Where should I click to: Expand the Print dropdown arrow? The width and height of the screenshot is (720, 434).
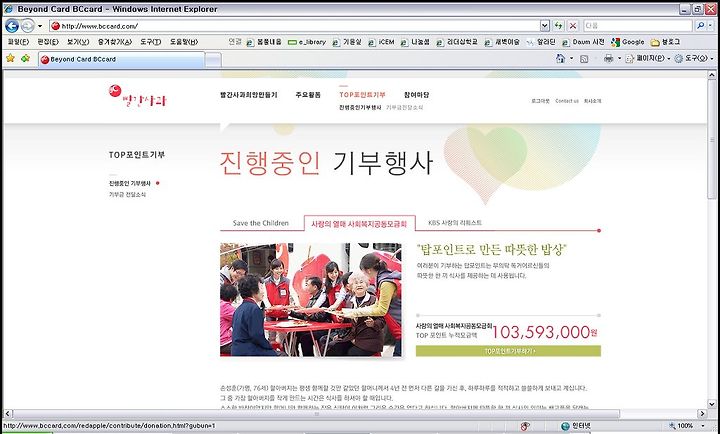click(619, 59)
